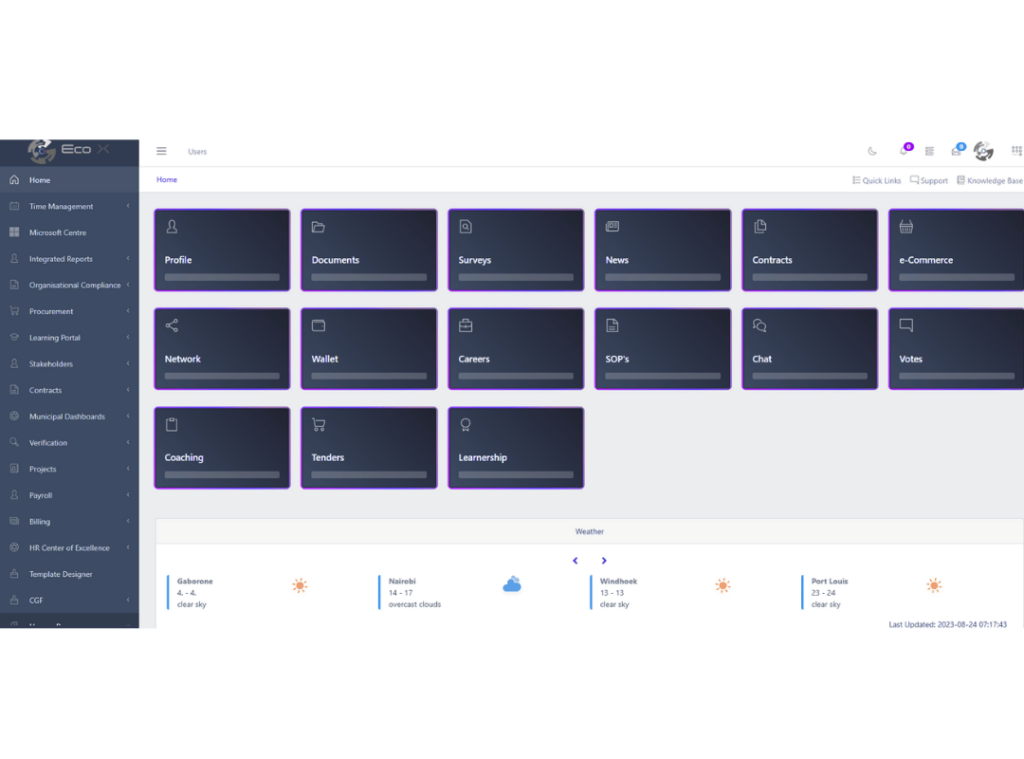Toggle dark mode with the moon icon
The width and height of the screenshot is (1024, 759).
click(x=872, y=151)
